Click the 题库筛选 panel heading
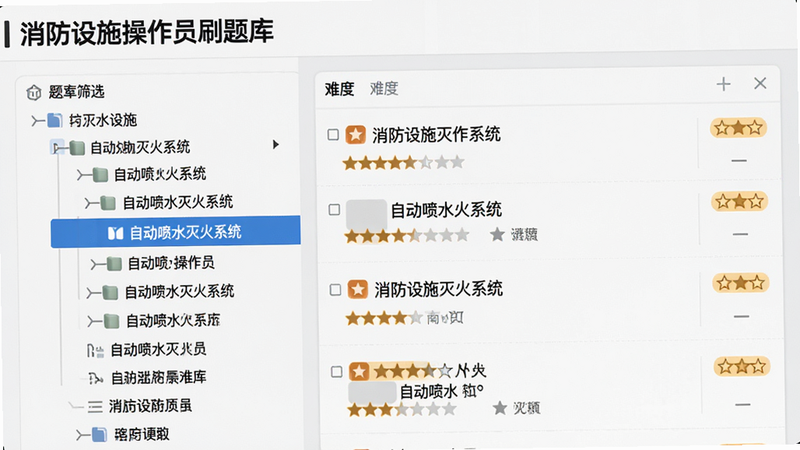Image resolution: width=800 pixels, height=450 pixels. click(x=77, y=92)
